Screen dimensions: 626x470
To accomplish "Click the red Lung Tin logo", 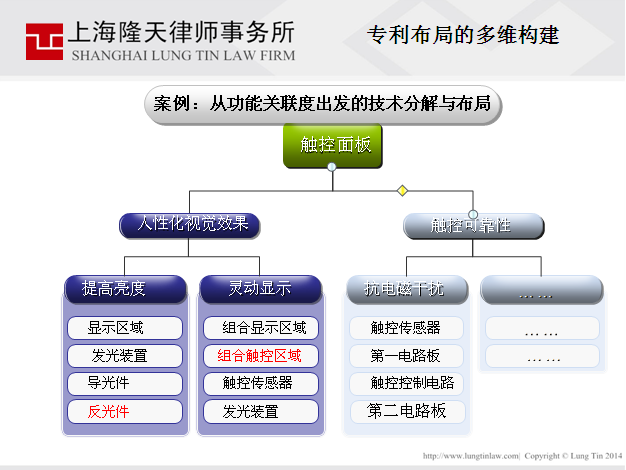I will [44, 42].
